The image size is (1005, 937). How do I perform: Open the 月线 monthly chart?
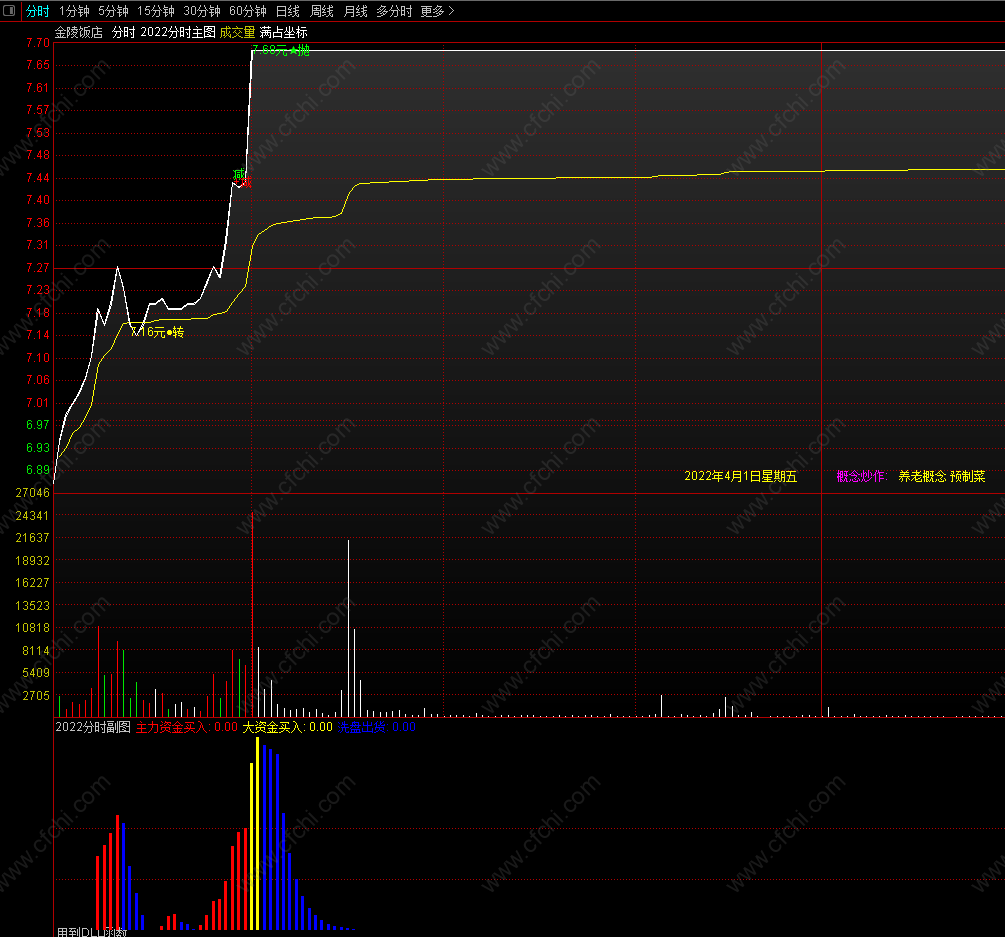point(356,11)
